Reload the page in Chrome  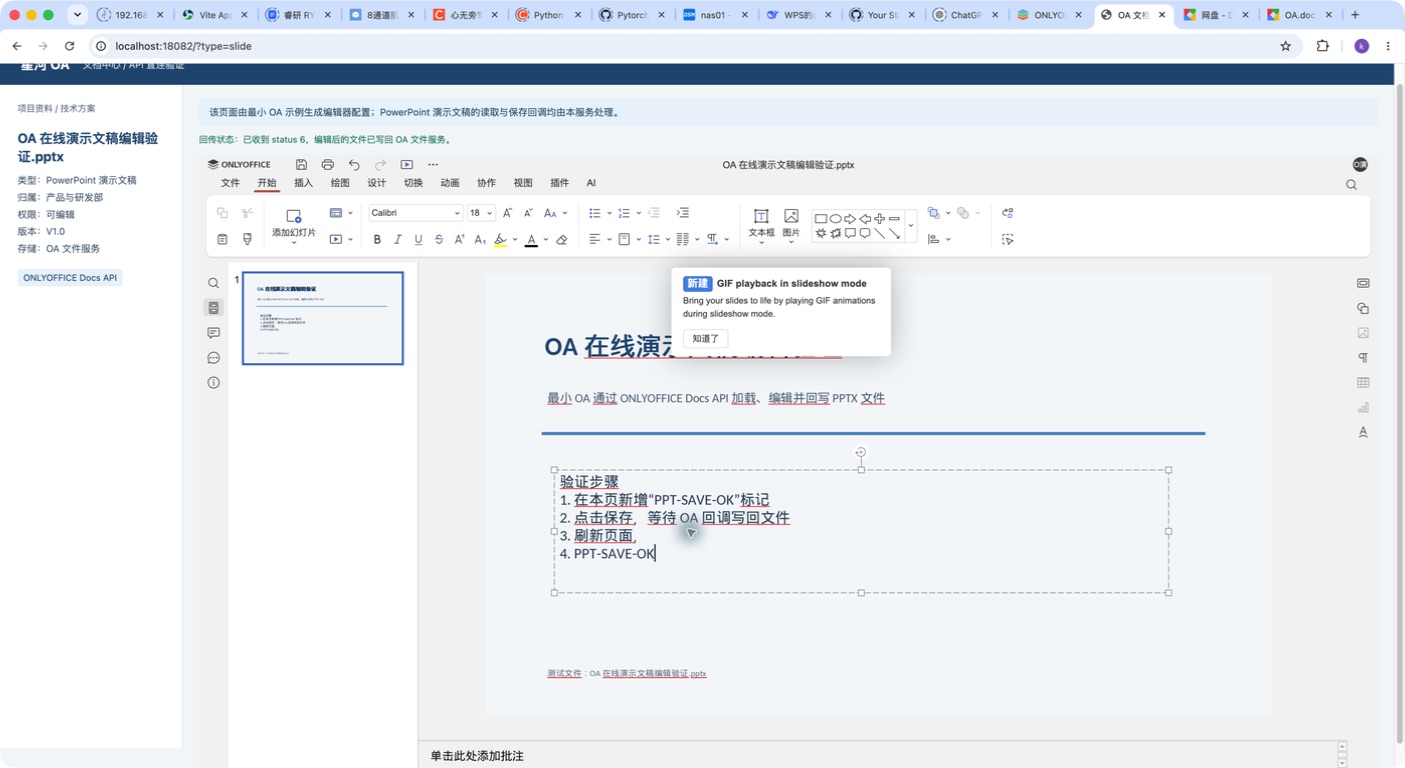[69, 46]
